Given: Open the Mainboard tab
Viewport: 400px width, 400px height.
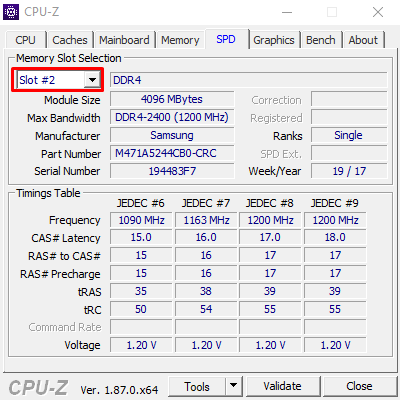Looking at the screenshot, I should (x=124, y=40).
